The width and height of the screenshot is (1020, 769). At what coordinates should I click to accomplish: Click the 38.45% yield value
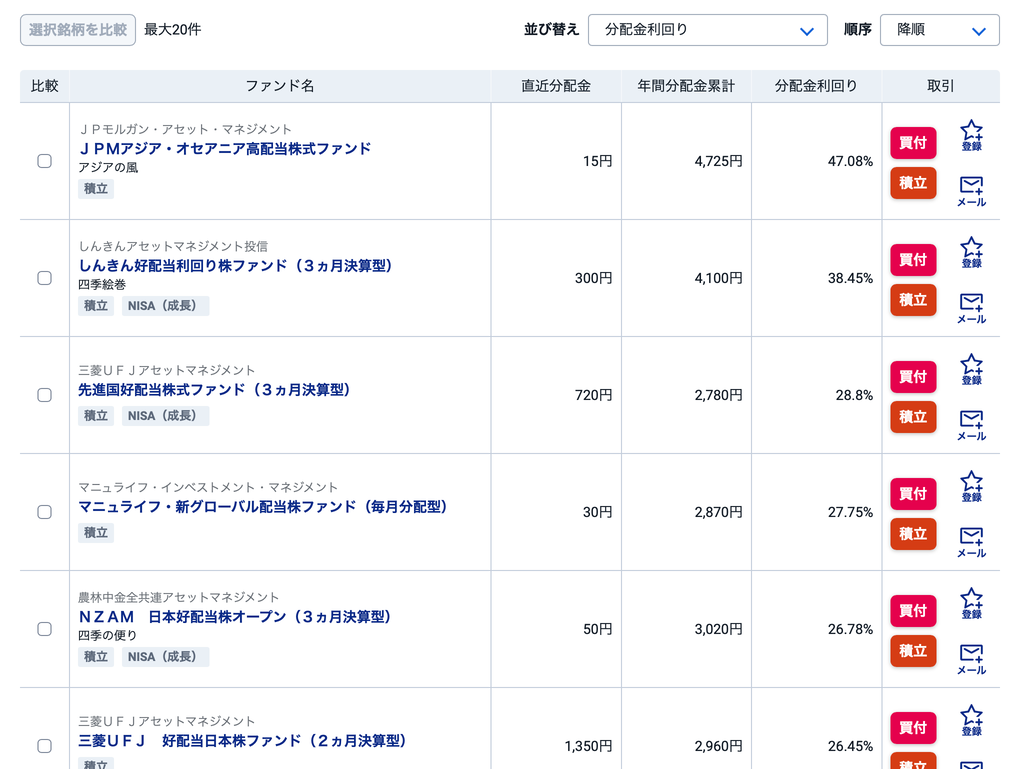tap(850, 278)
